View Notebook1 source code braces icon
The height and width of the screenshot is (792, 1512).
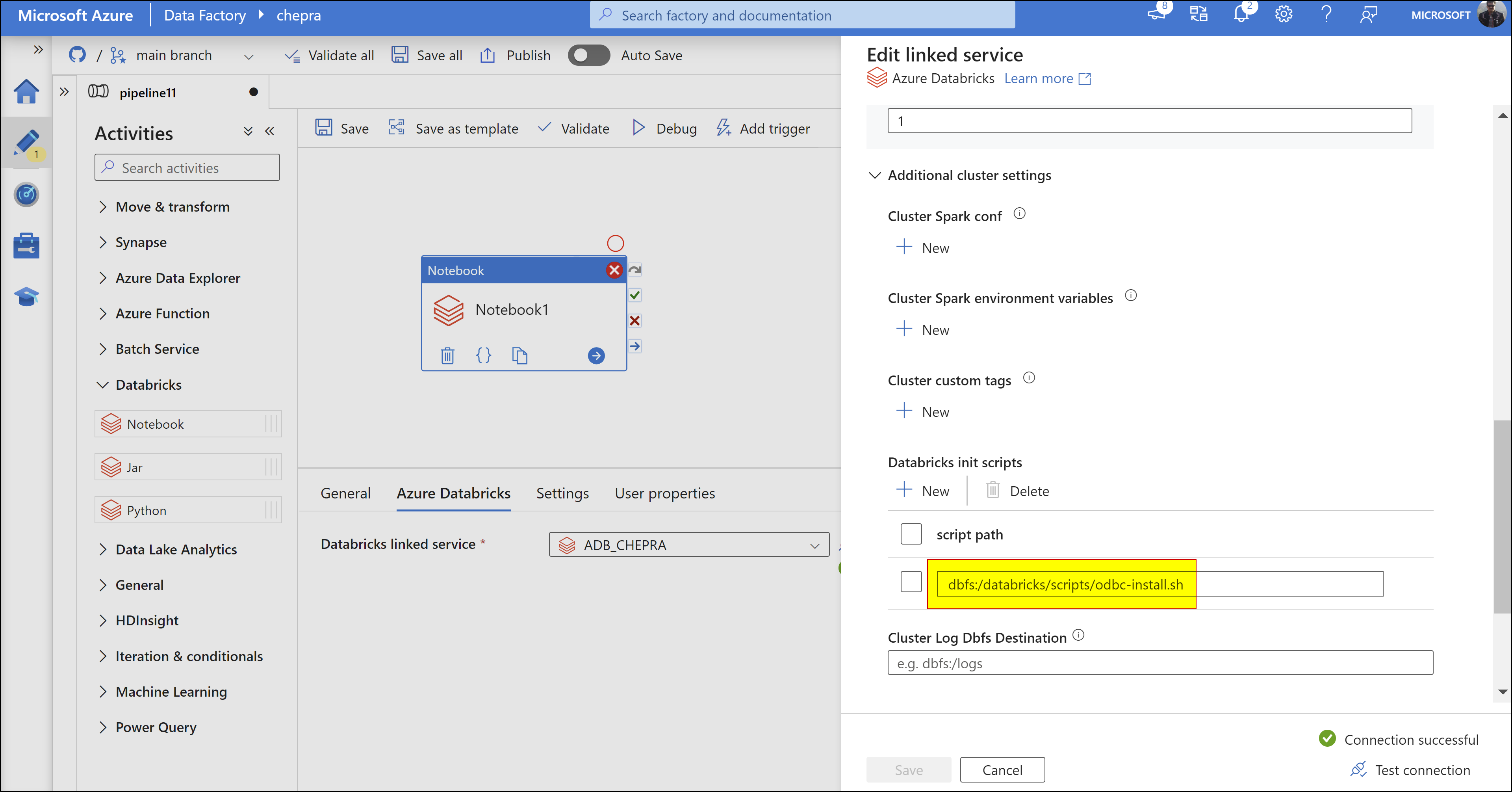pyautogui.click(x=484, y=355)
